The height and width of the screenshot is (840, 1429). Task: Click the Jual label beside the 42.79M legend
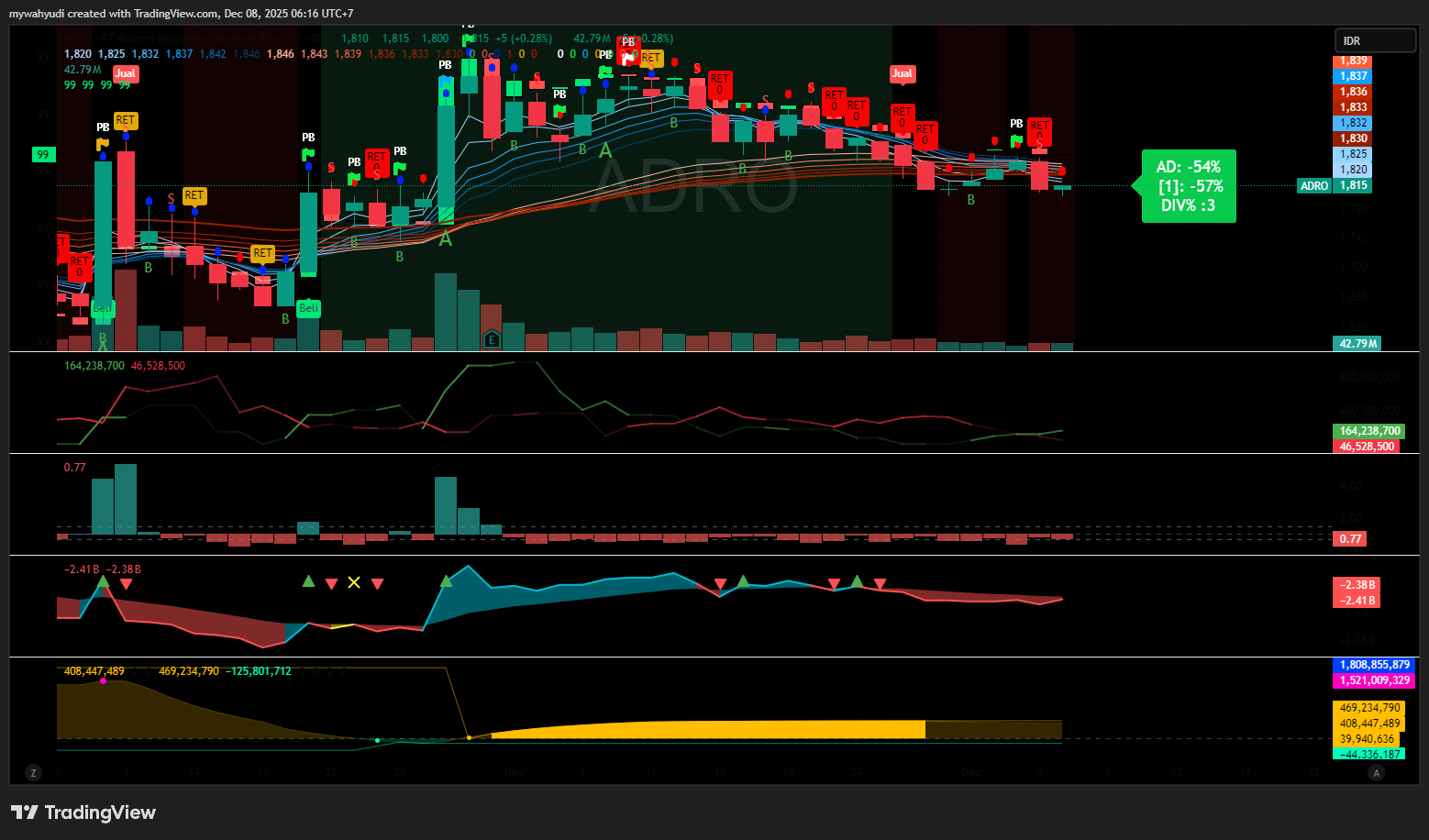click(126, 73)
